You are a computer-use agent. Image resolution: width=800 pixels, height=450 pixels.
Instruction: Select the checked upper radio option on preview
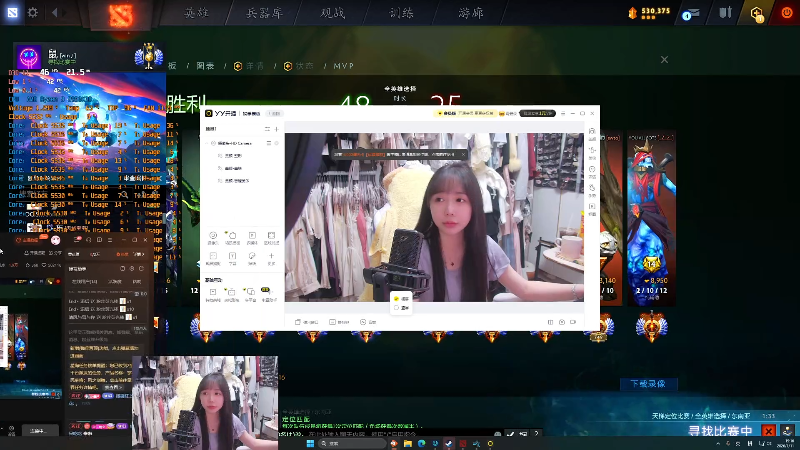(402, 298)
